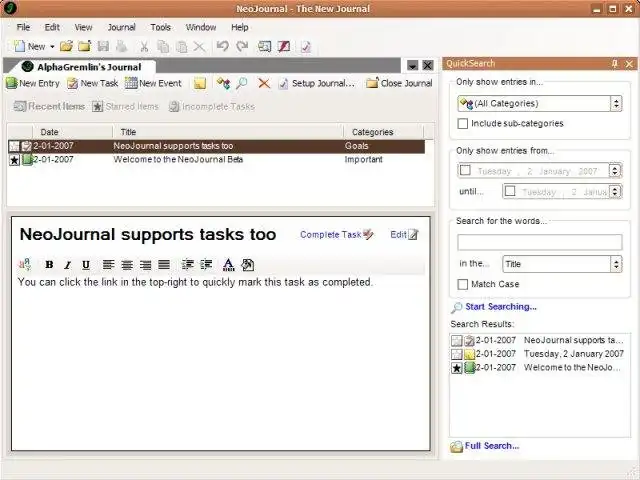Image resolution: width=640 pixels, height=480 pixels.
Task: Justify text in editor
Action: pos(164,265)
